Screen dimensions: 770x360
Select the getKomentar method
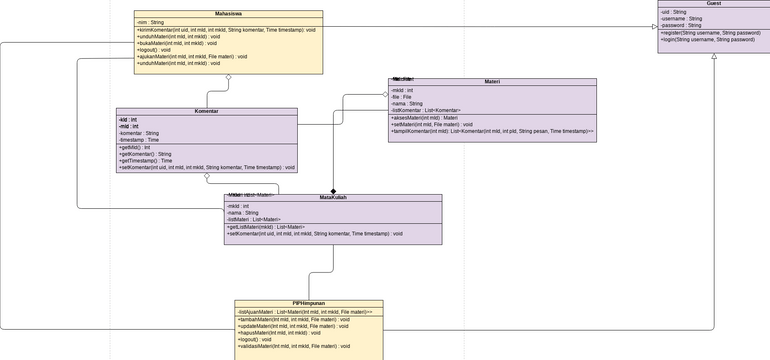144,154
